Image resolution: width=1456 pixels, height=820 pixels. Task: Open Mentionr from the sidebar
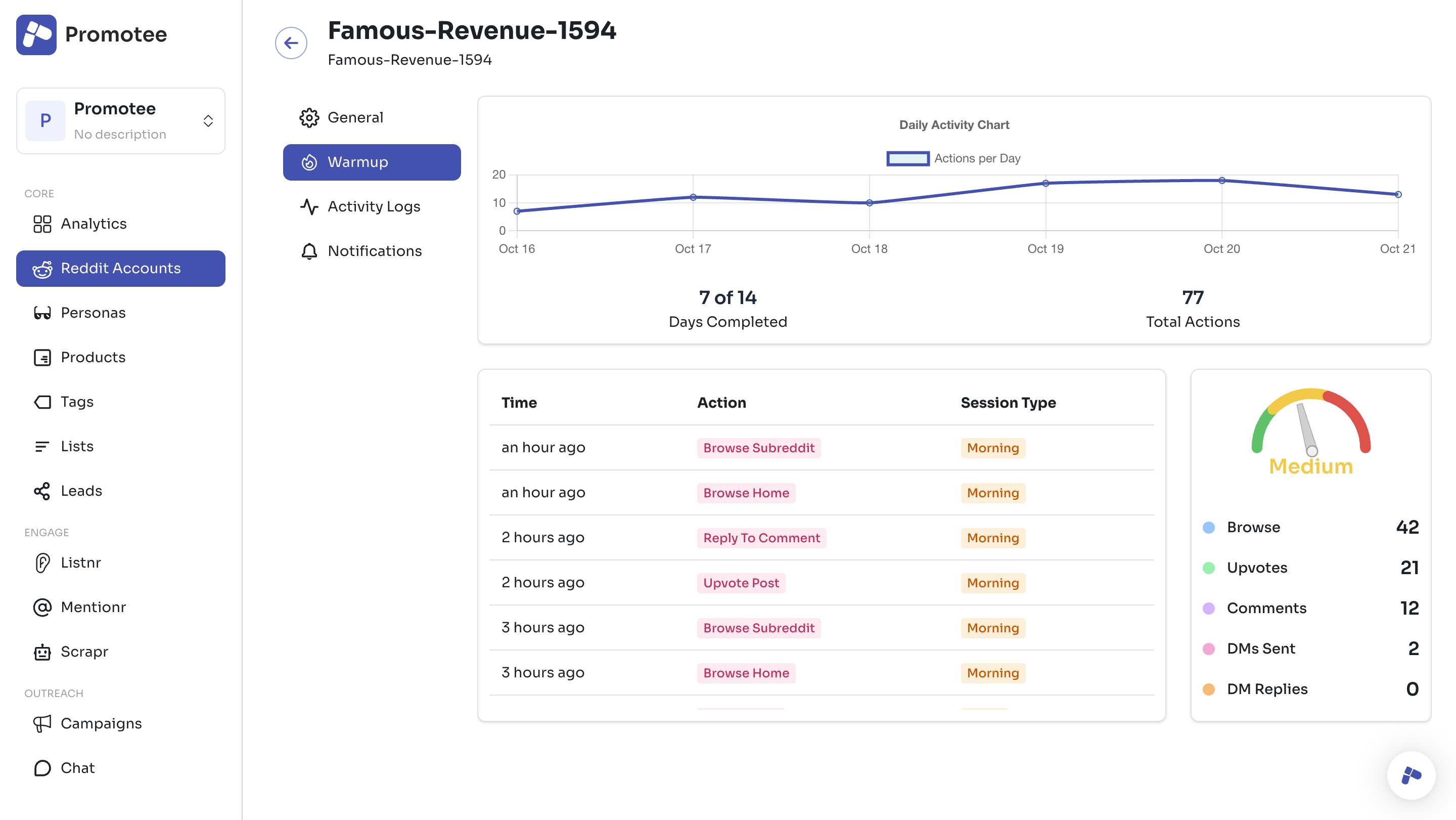click(93, 608)
